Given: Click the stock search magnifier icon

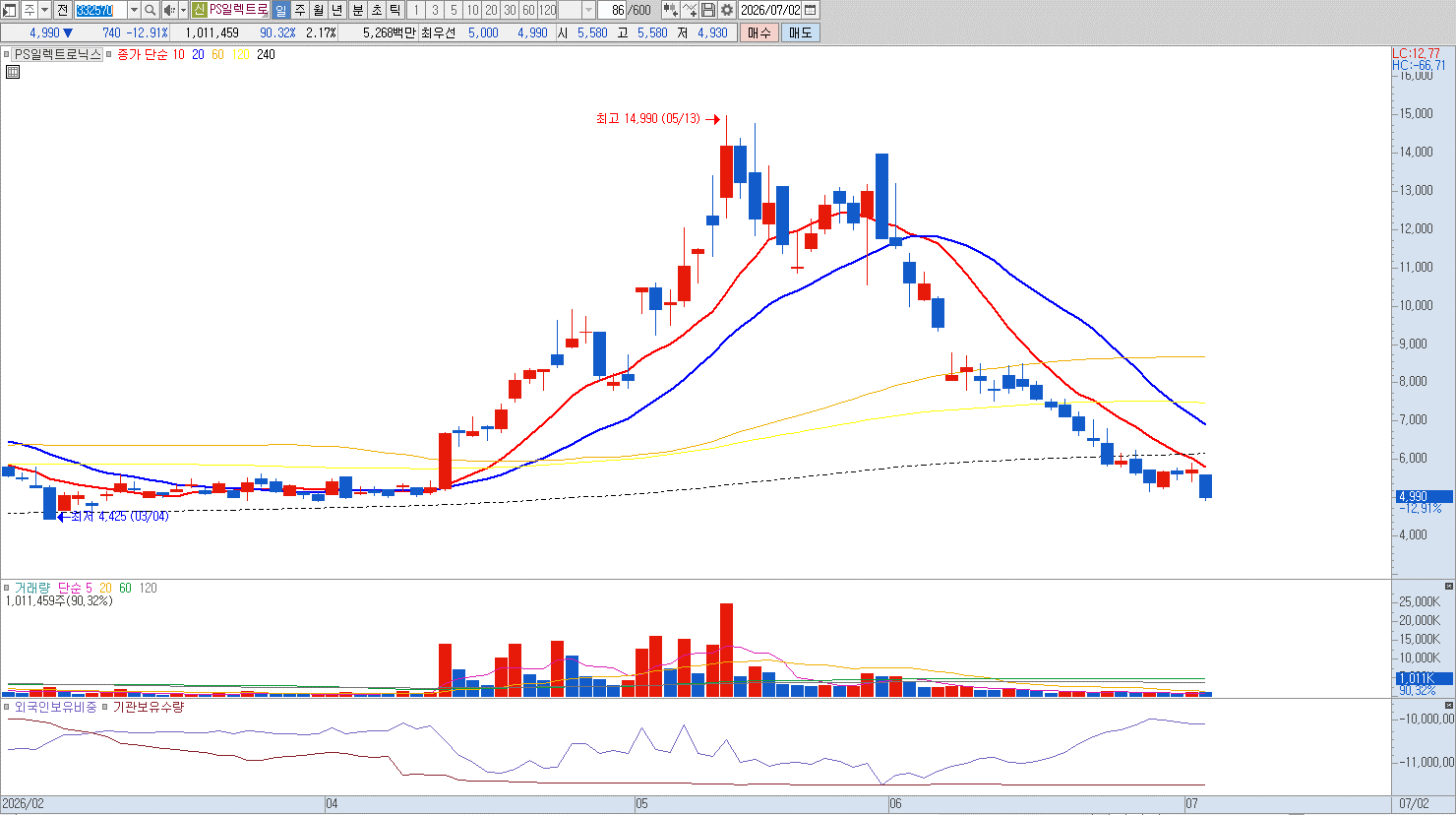Looking at the screenshot, I should point(150,10).
